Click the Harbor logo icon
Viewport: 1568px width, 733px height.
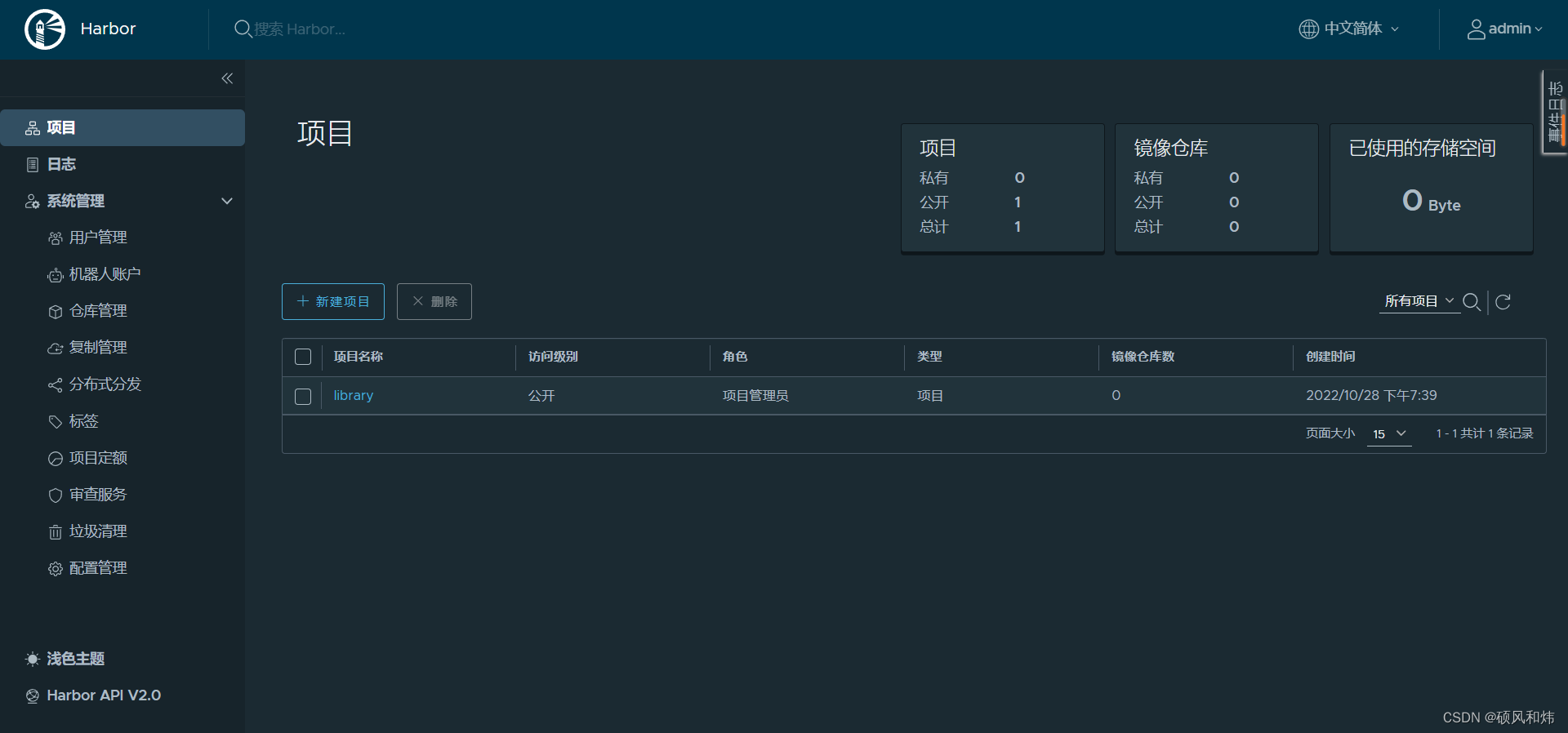pyautogui.click(x=45, y=29)
